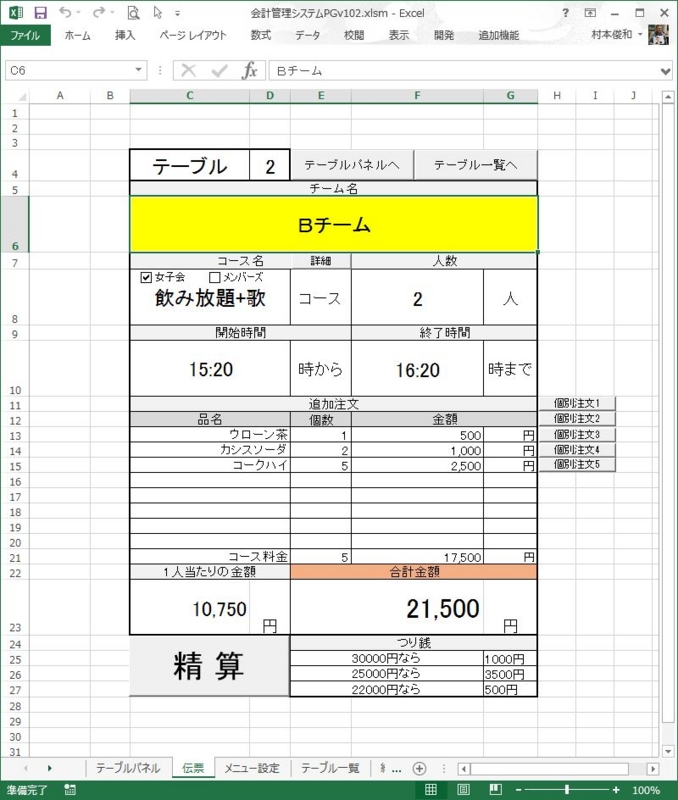The height and width of the screenshot is (800, 678).
Task: Click the Help question mark icon
Action: [566, 13]
